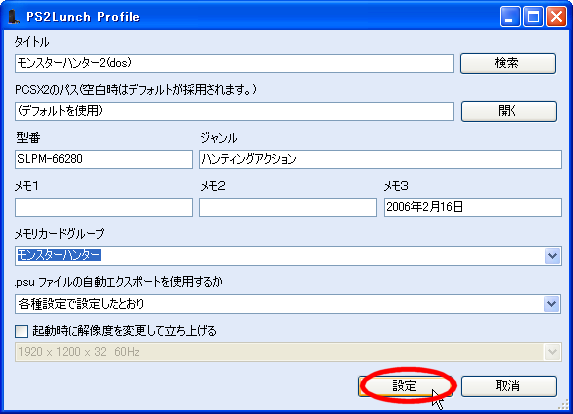Minimize the PS2Lunch Profile window
This screenshot has width=573, height=414.
[510, 17]
